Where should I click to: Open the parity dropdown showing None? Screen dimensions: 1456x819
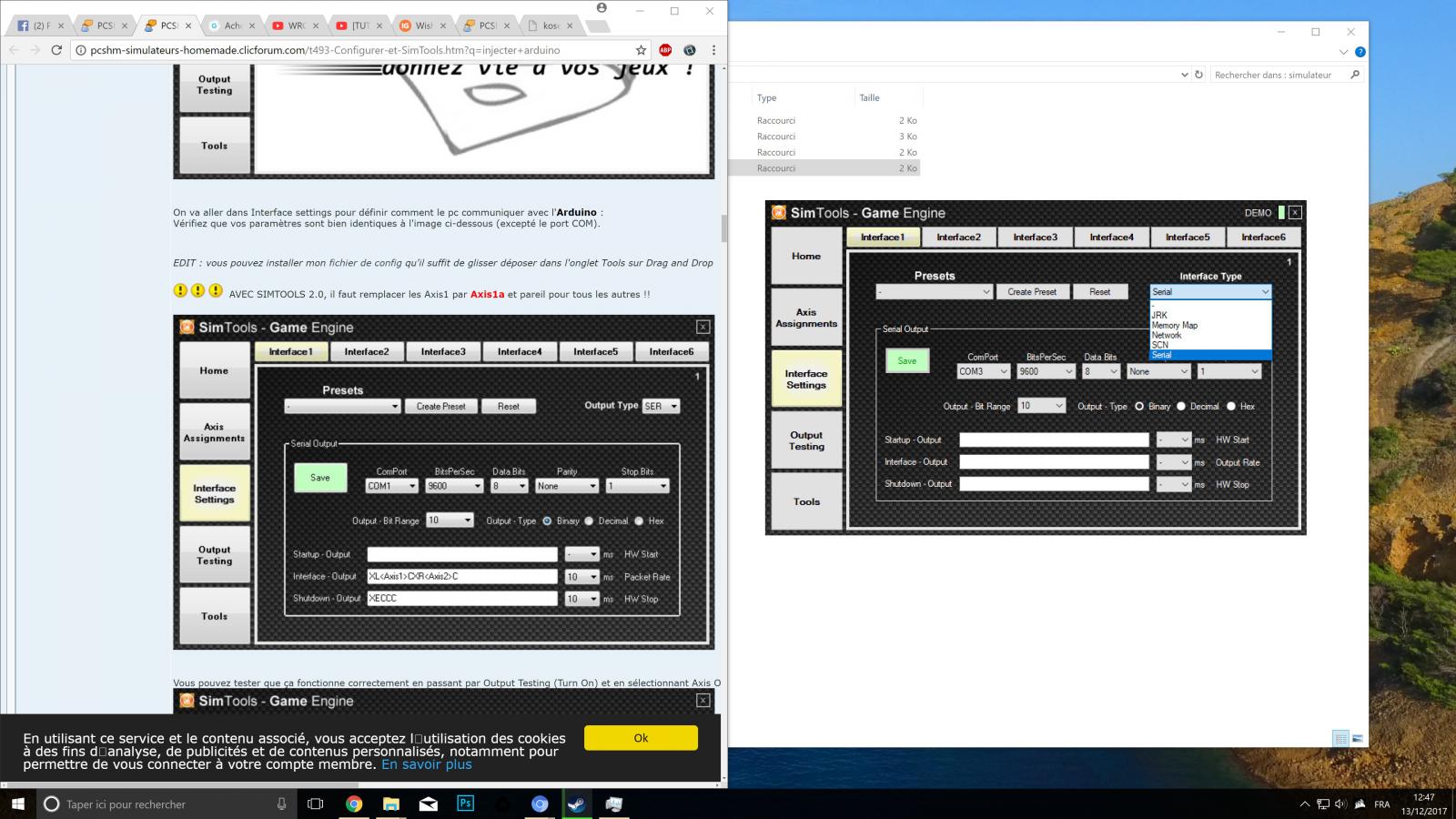point(1158,370)
